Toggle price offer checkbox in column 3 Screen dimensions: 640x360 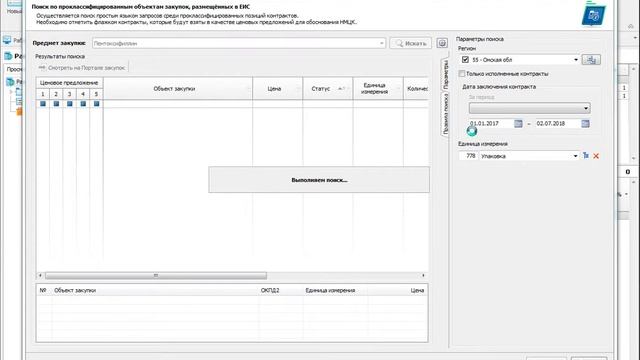point(70,104)
